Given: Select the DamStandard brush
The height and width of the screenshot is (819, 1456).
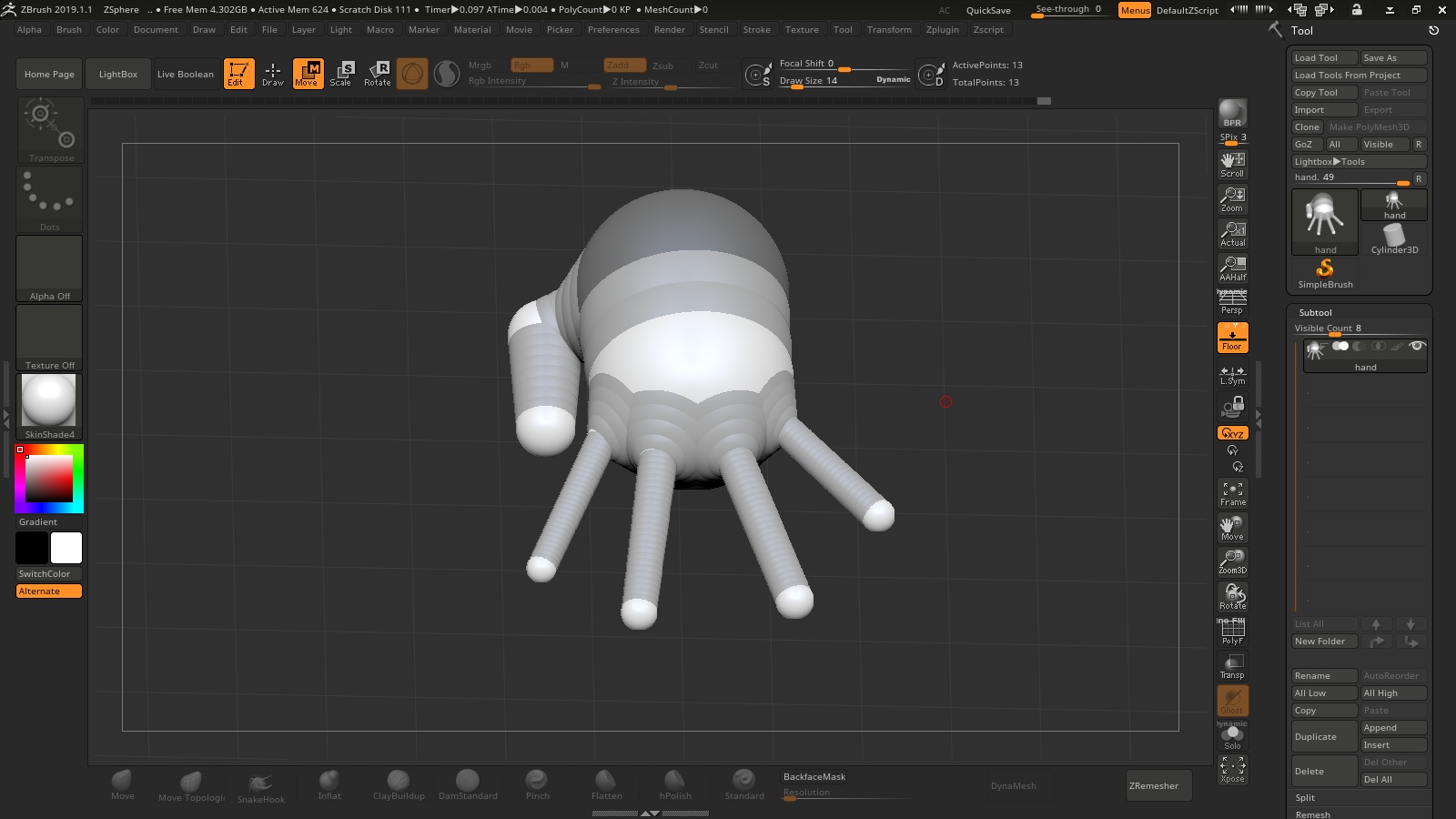Looking at the screenshot, I should pyautogui.click(x=468, y=786).
